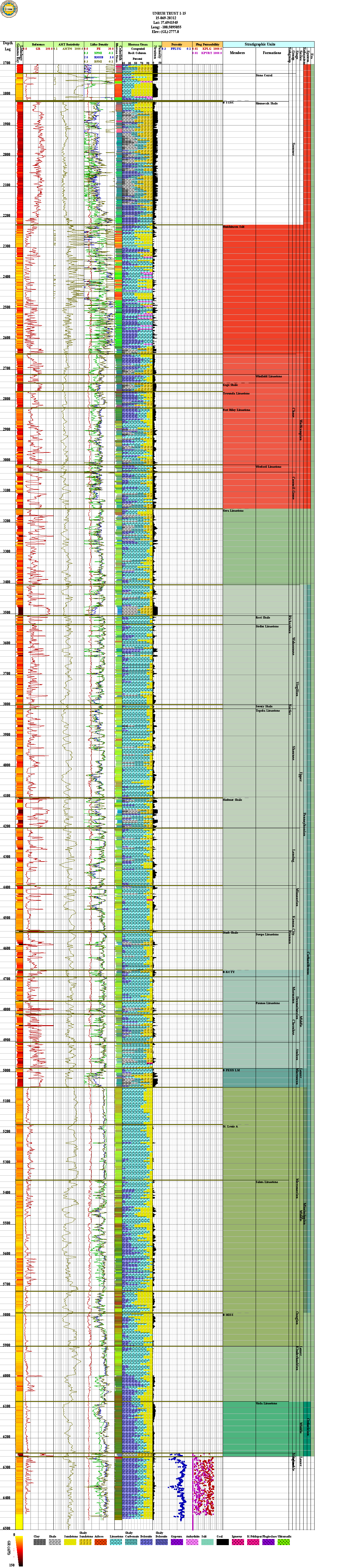Select the Hutchinson Salt member label

click(x=233, y=227)
